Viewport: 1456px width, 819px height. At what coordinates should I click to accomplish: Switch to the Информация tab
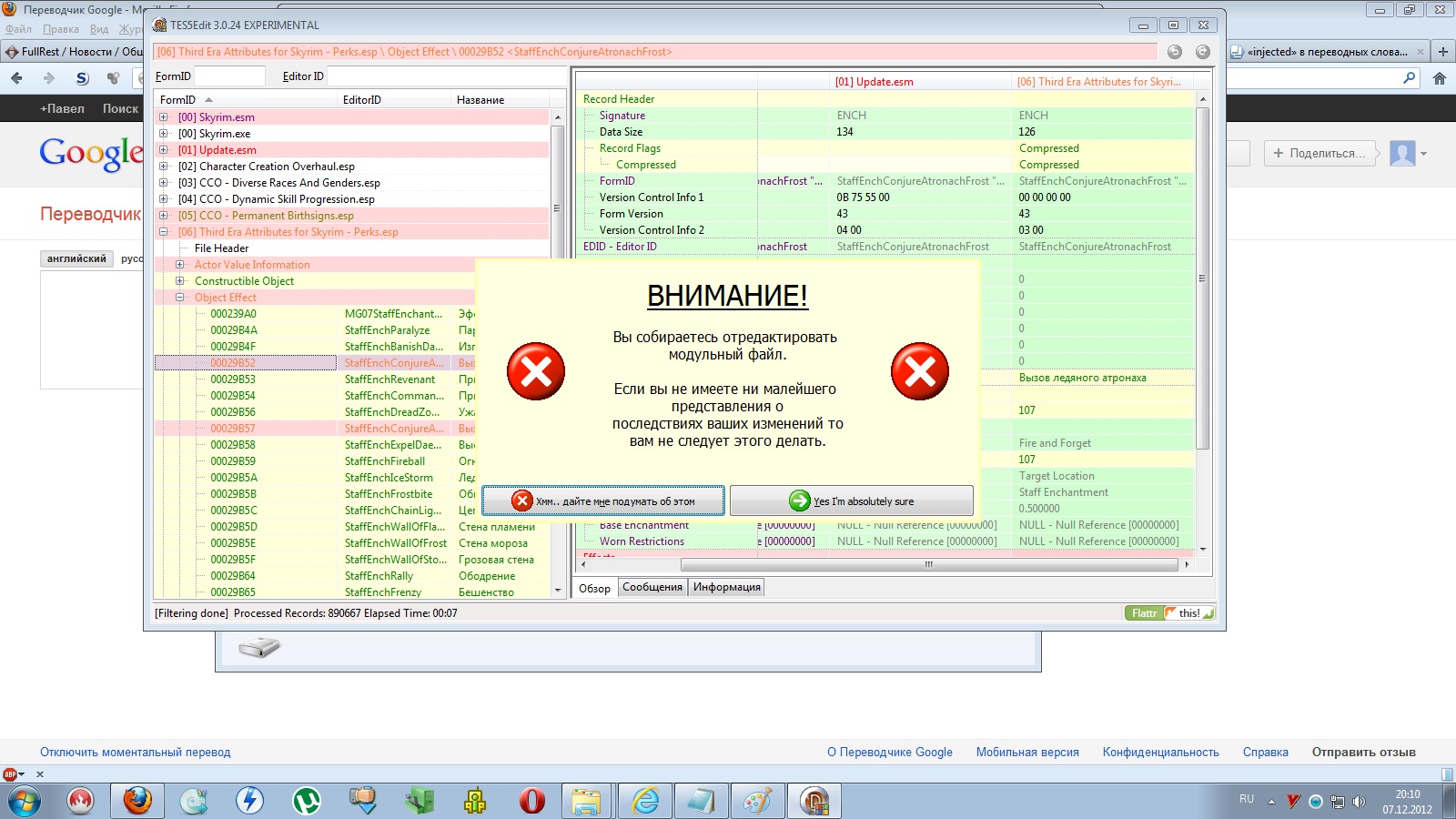tap(727, 587)
